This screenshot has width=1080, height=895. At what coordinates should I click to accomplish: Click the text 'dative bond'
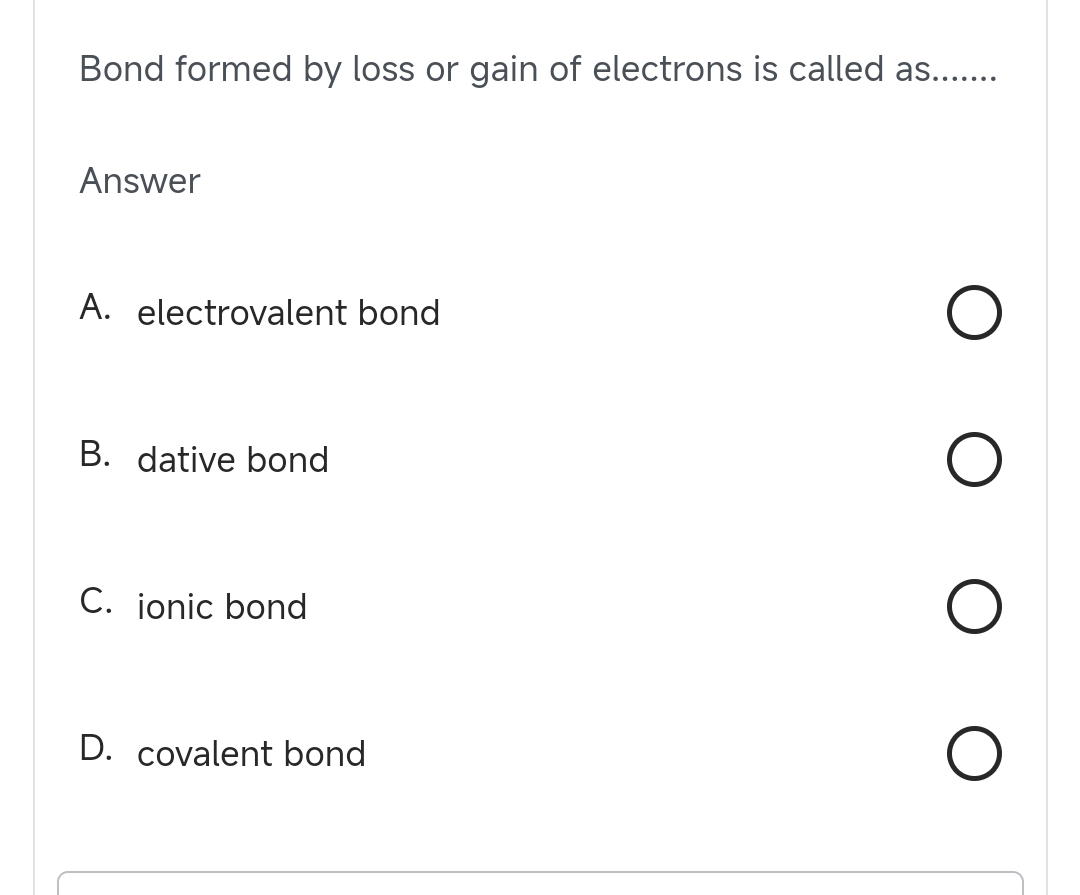232,459
